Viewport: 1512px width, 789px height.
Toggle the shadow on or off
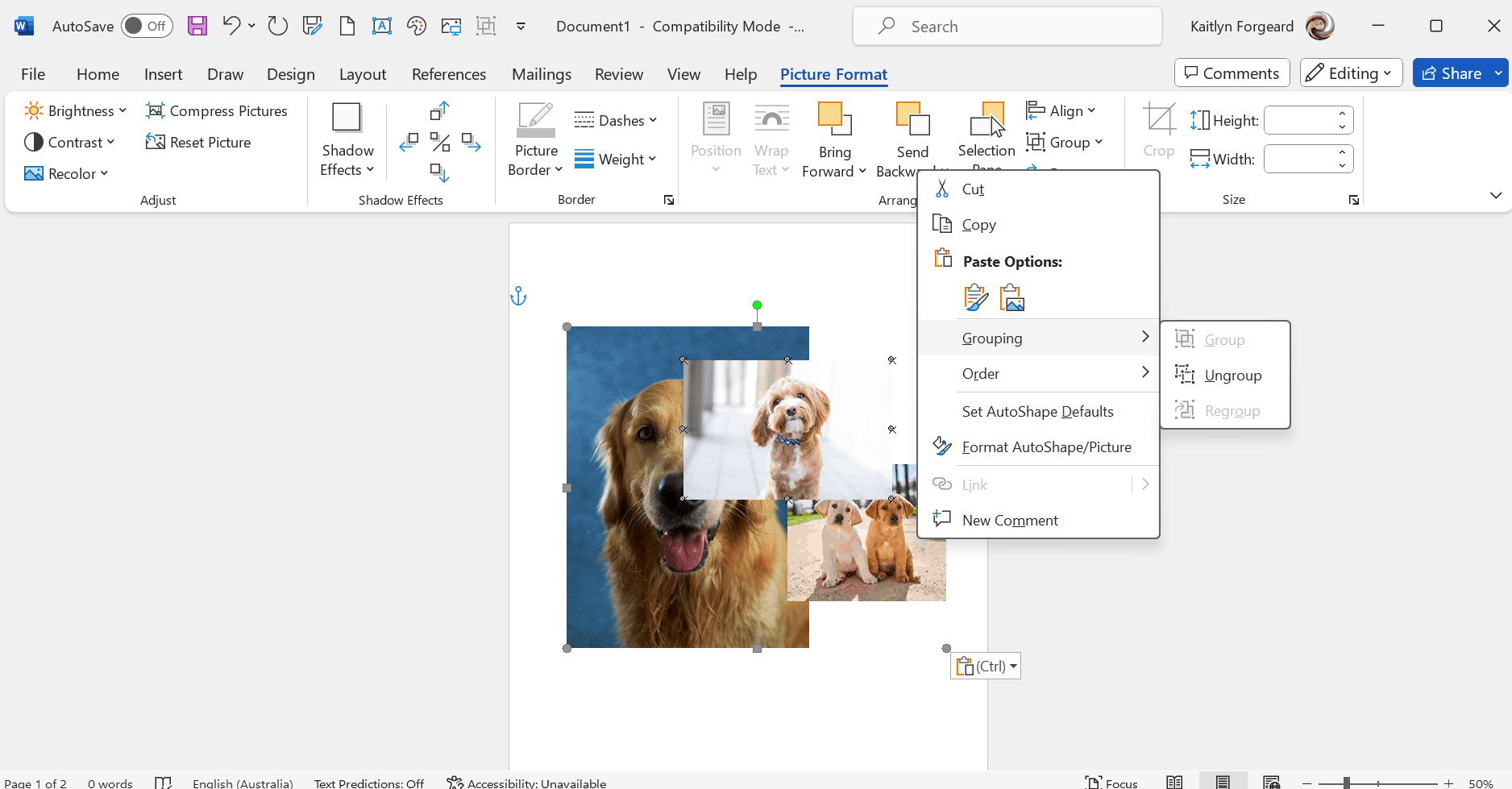[x=440, y=143]
